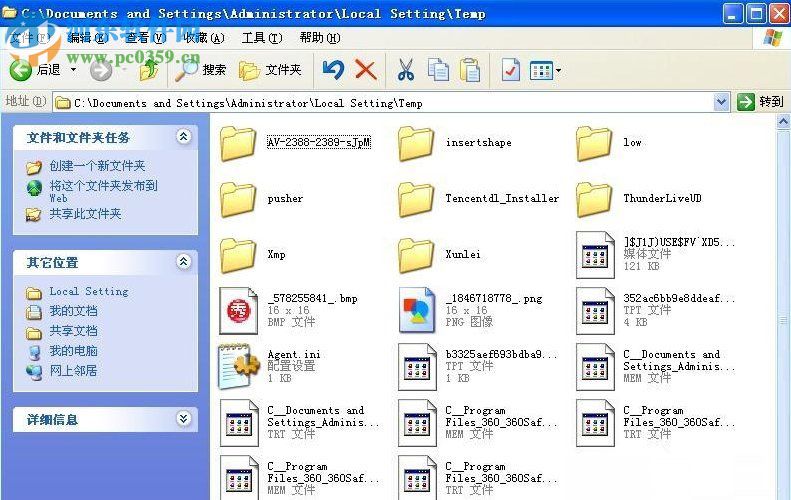
Task: Select C__Documents and Settings MEM file
Action: click(x=656, y=367)
